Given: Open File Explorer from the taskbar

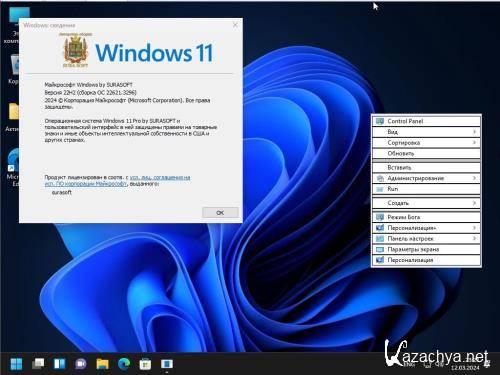Looking at the screenshot, I should coord(103,364).
